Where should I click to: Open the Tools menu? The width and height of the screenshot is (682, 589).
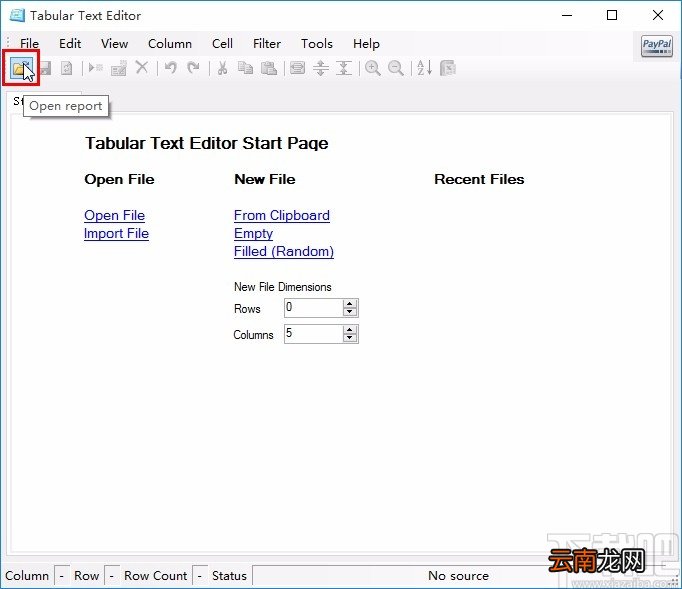point(317,44)
